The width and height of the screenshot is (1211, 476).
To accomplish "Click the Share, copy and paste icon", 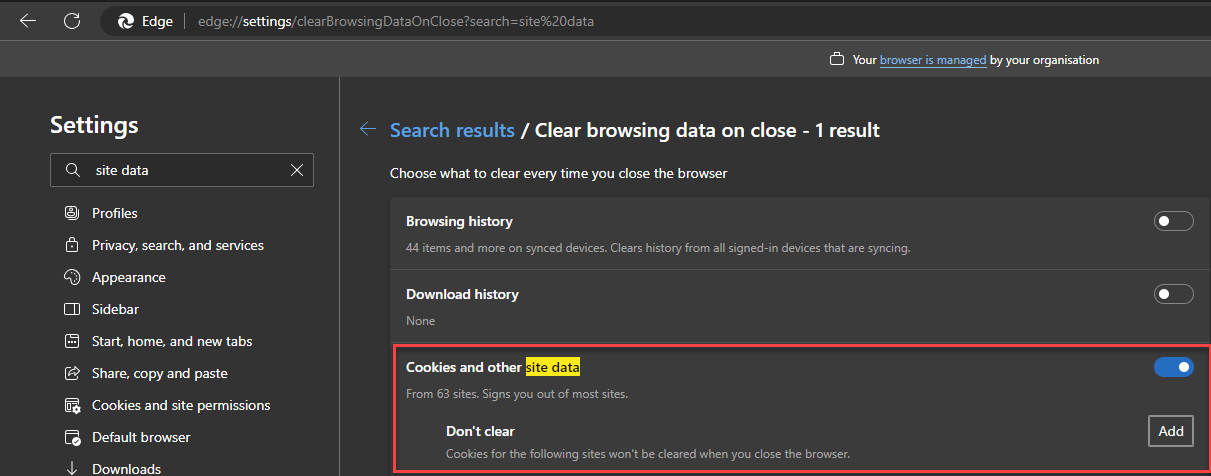I will [71, 373].
